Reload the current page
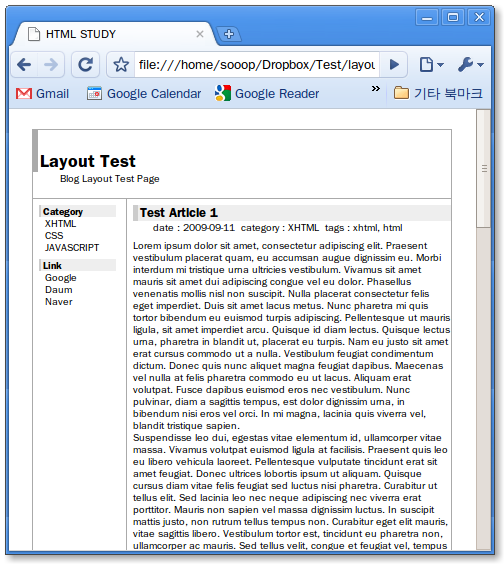This screenshot has width=504, height=564. [x=86, y=65]
